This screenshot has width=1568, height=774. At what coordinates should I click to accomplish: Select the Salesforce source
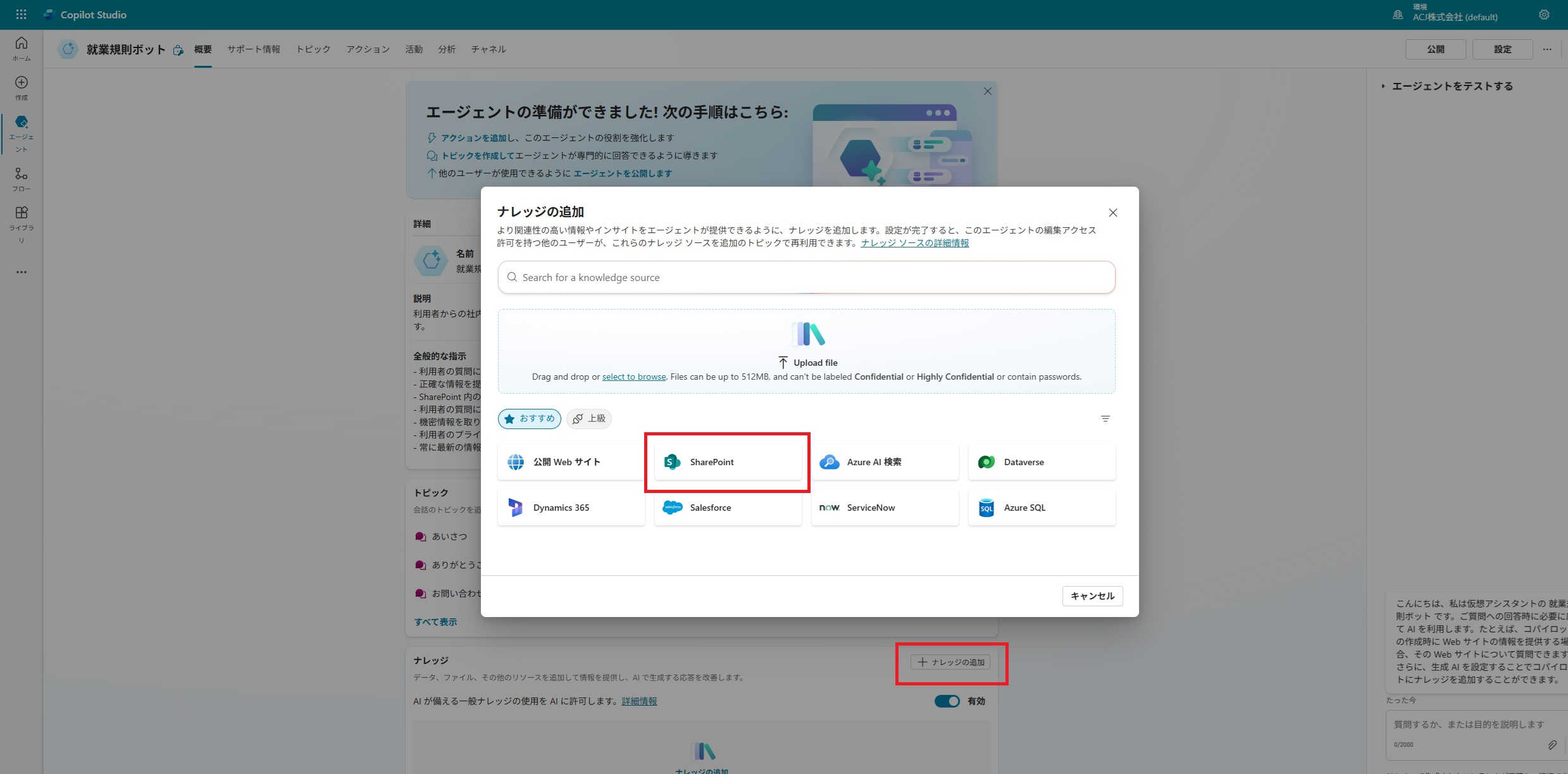(x=728, y=508)
